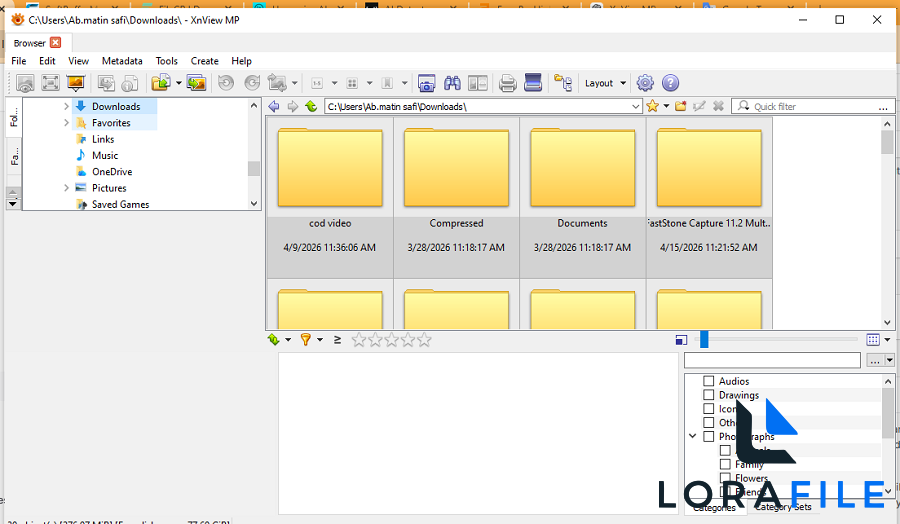Open the View image toolbar icon
This screenshot has height=524, width=900.
coord(25,83)
